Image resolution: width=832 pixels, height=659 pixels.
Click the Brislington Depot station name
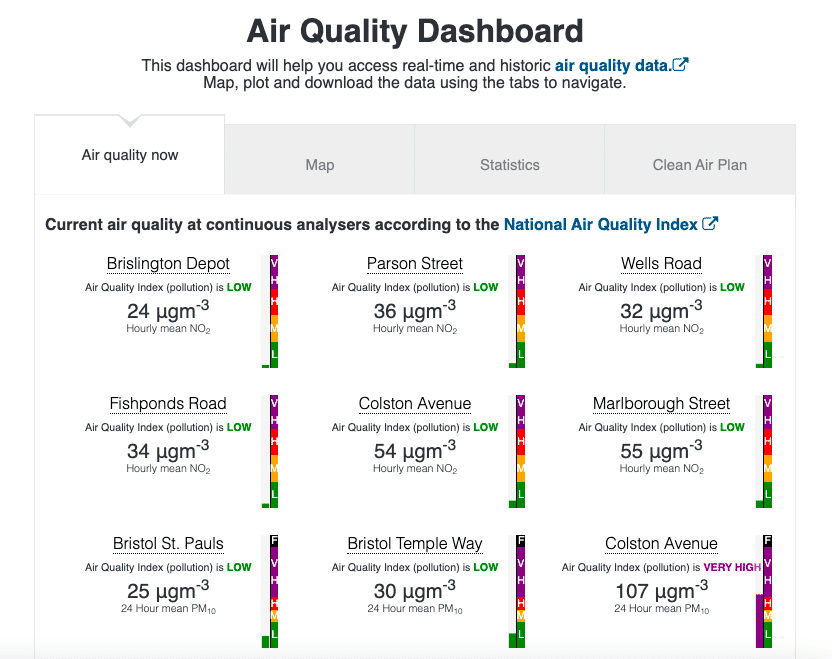[168, 264]
